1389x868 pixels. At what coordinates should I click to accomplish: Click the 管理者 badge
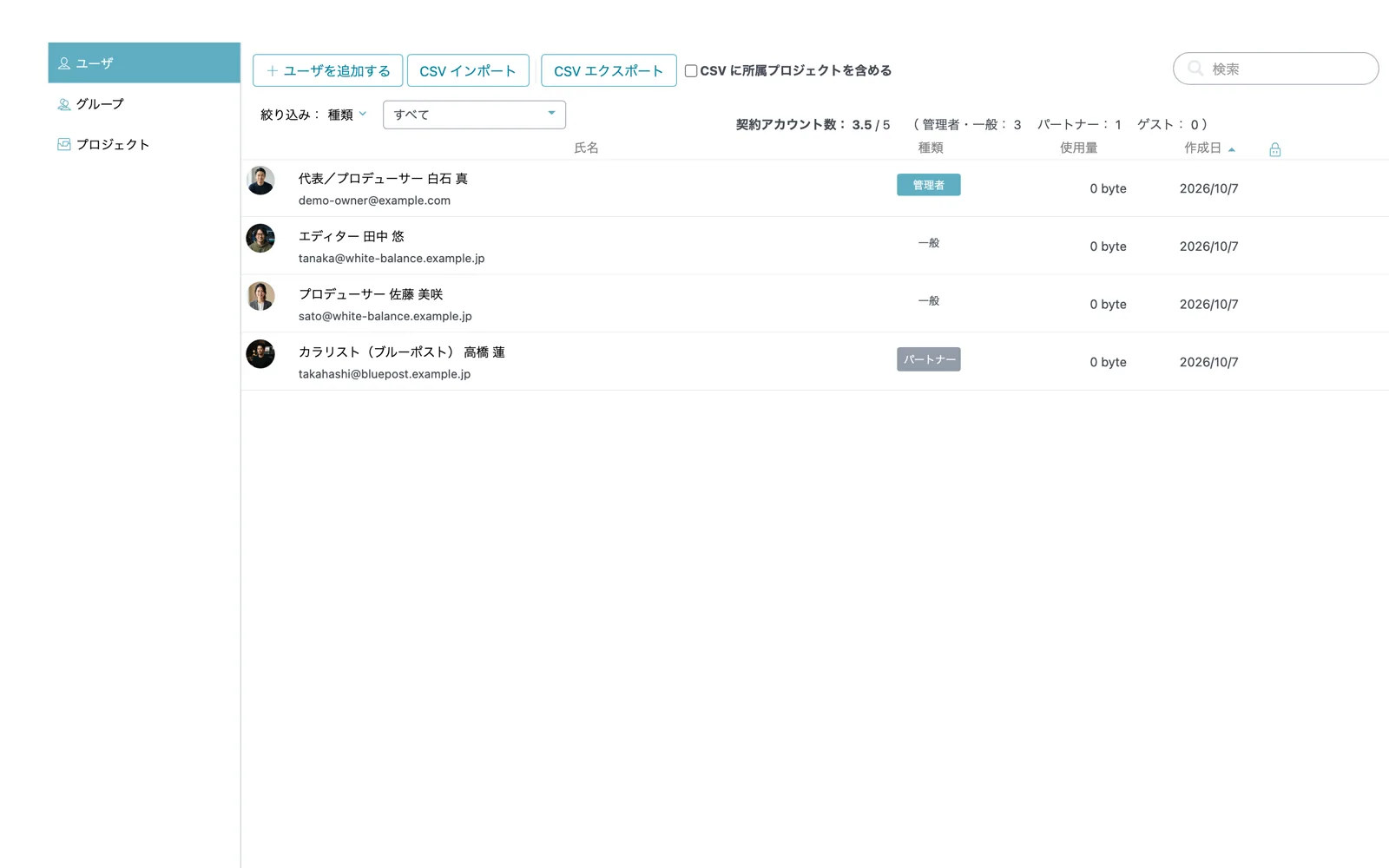click(x=928, y=185)
